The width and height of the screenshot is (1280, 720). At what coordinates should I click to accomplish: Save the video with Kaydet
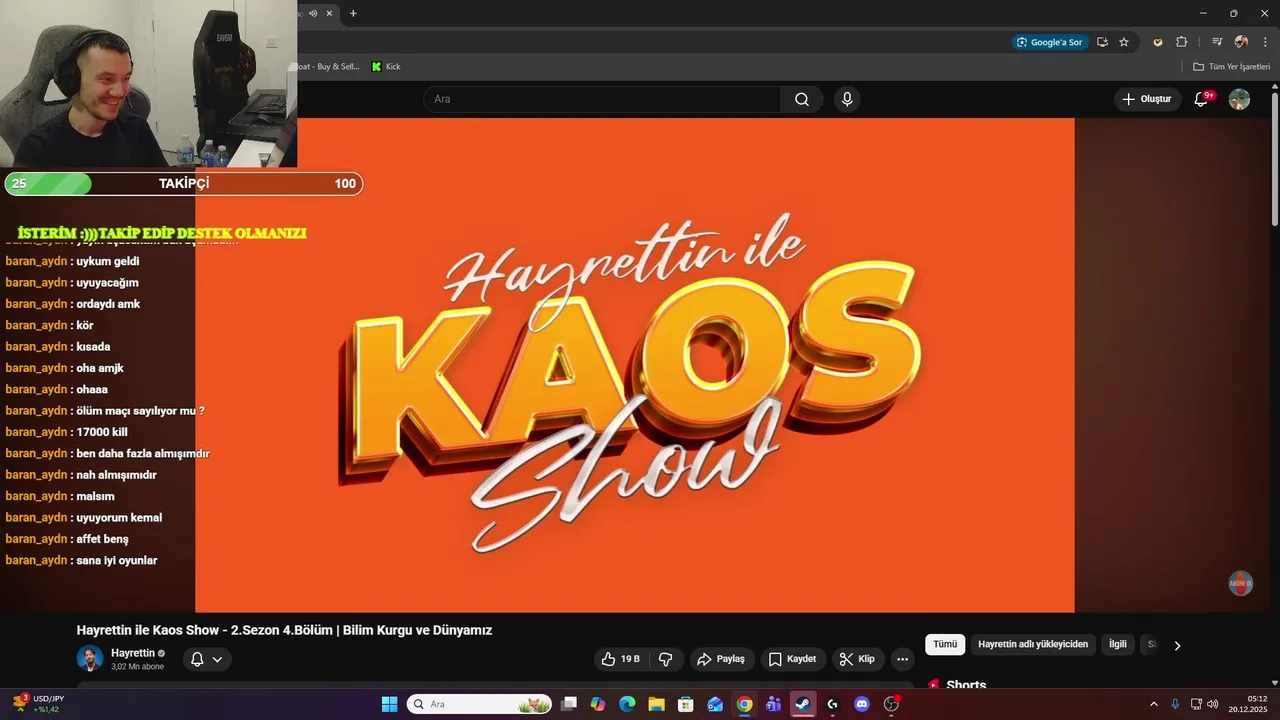pos(792,659)
